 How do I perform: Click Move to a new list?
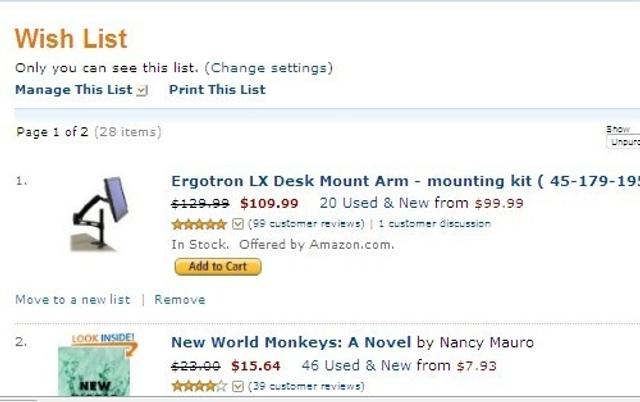pyautogui.click(x=72, y=299)
